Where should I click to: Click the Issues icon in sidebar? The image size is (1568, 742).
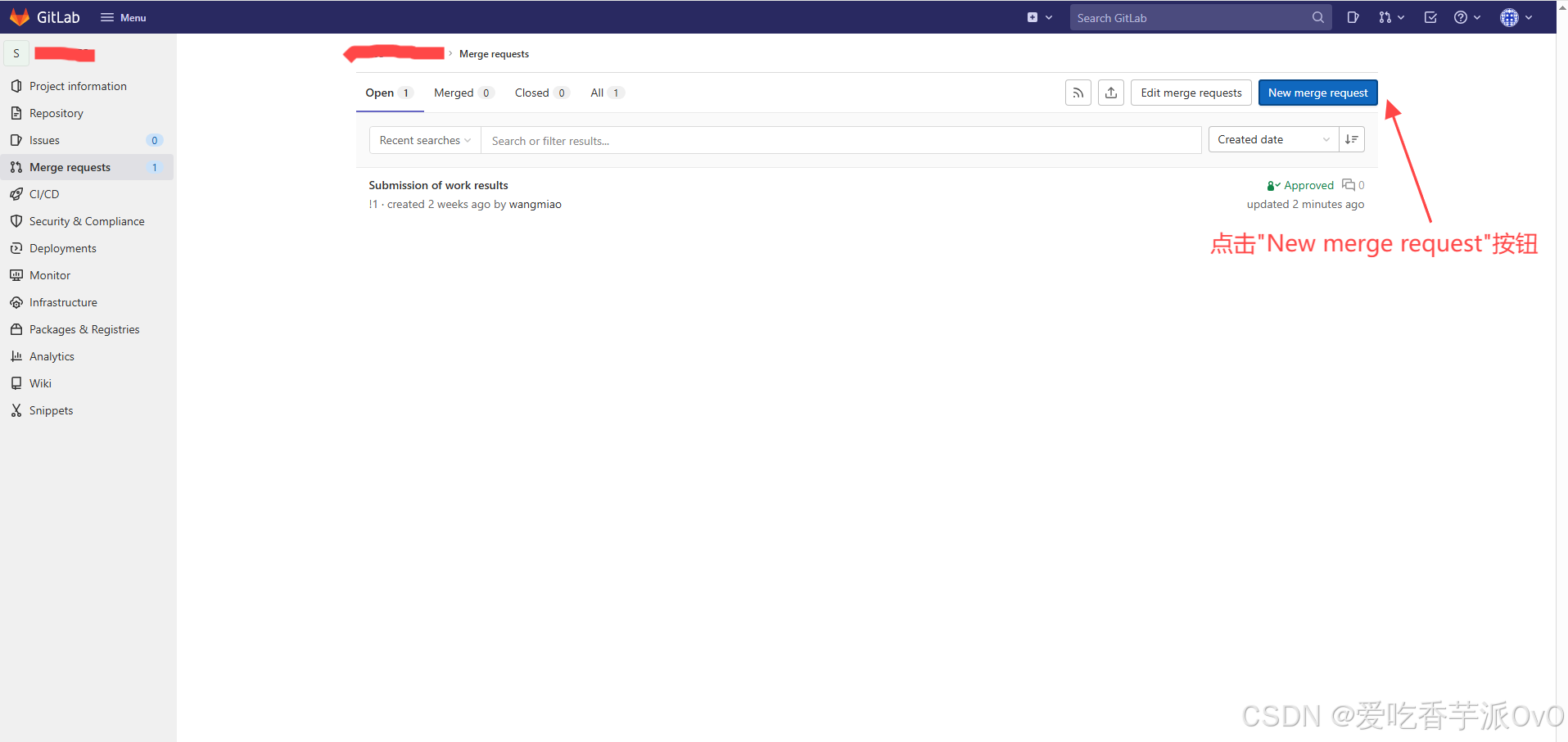pyautogui.click(x=16, y=140)
